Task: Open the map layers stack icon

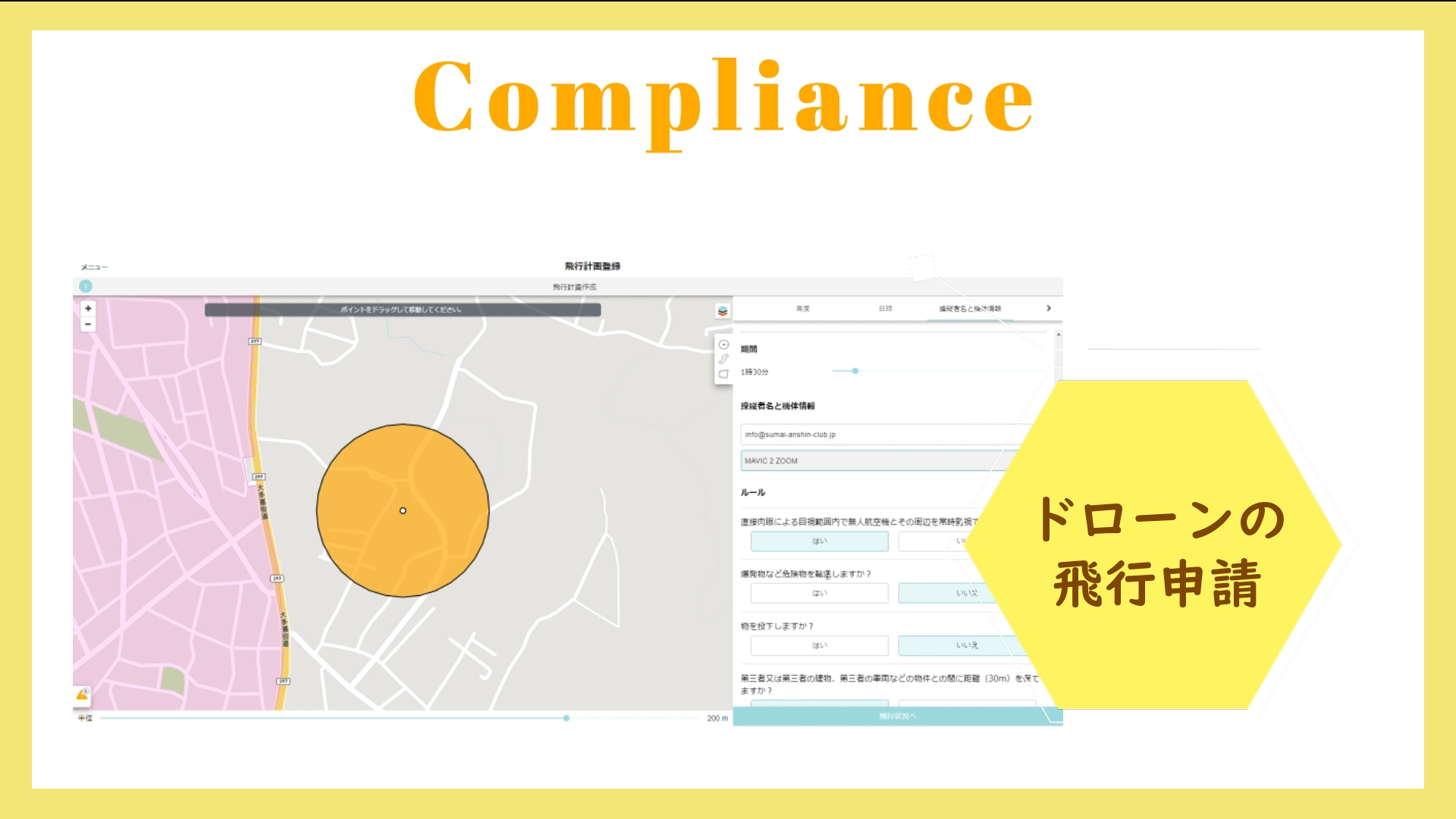Action: 723,311
